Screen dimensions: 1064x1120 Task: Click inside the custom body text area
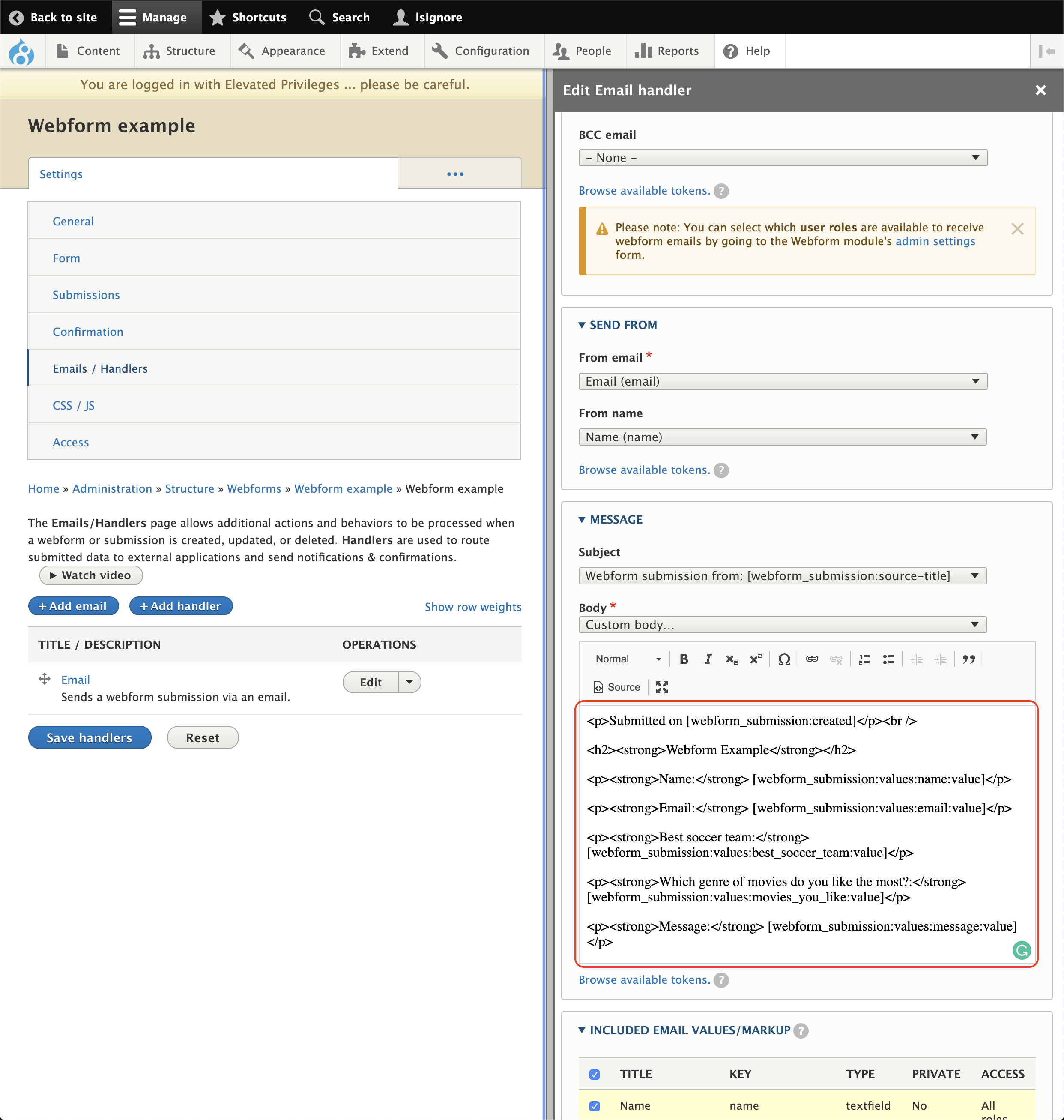[806, 834]
